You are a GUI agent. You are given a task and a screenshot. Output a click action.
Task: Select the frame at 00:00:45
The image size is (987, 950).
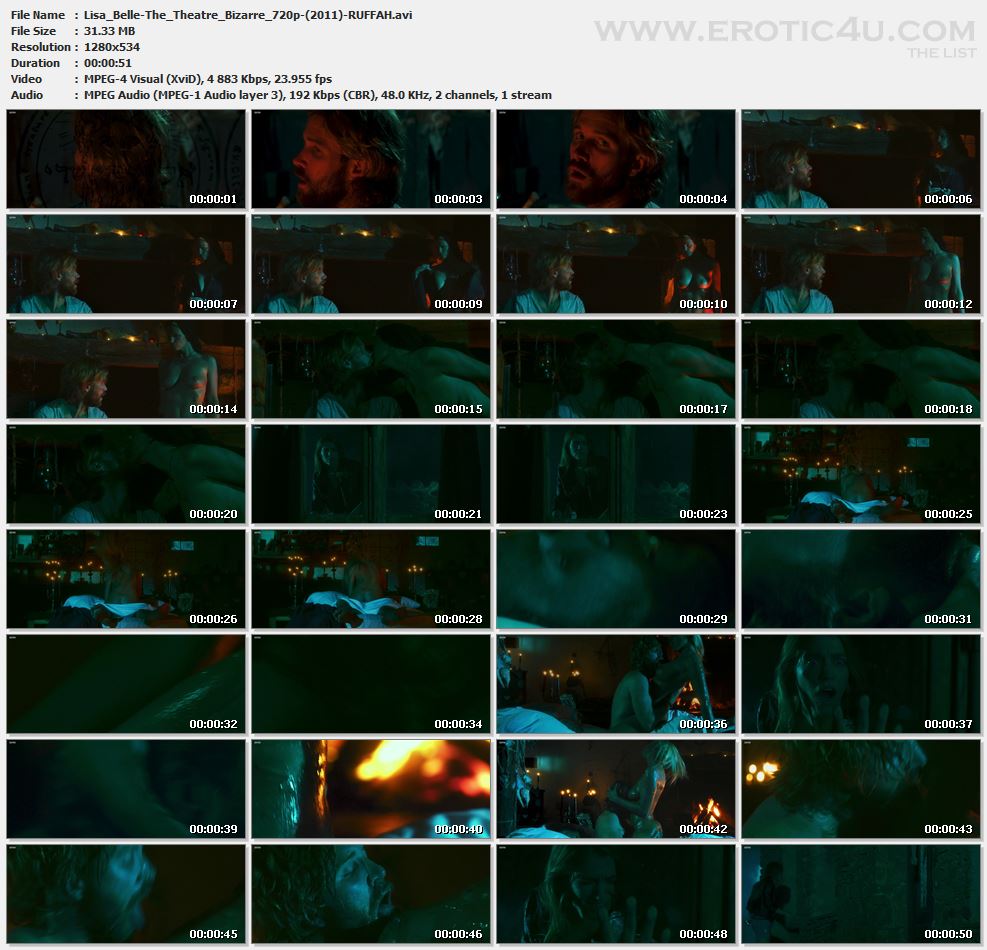[126, 895]
